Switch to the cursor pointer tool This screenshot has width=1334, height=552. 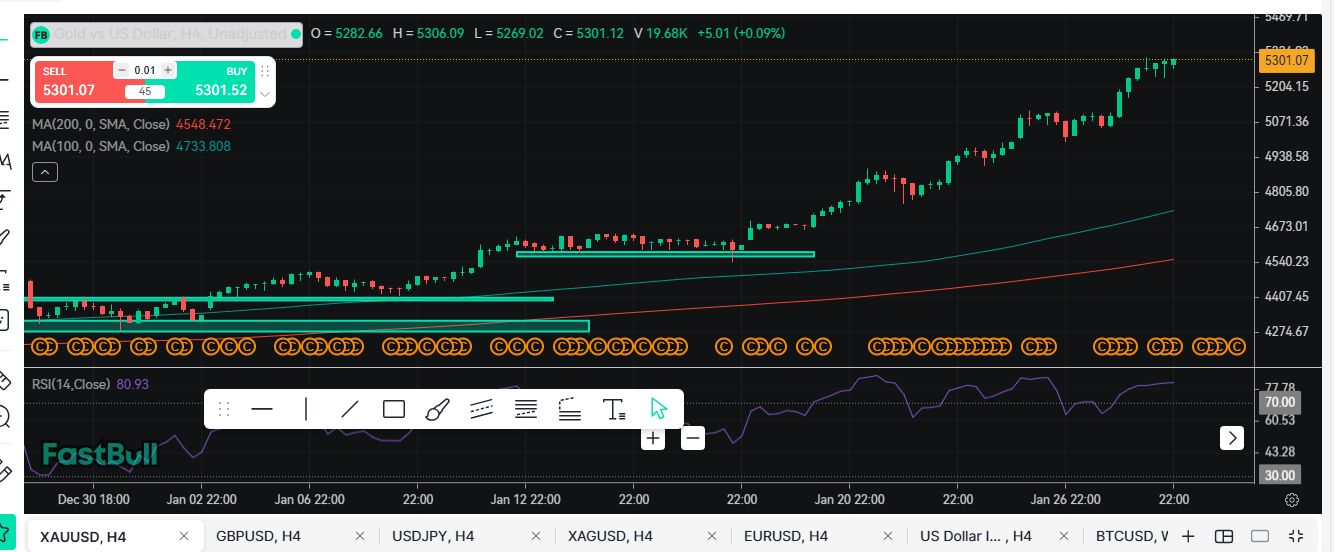[x=658, y=409]
